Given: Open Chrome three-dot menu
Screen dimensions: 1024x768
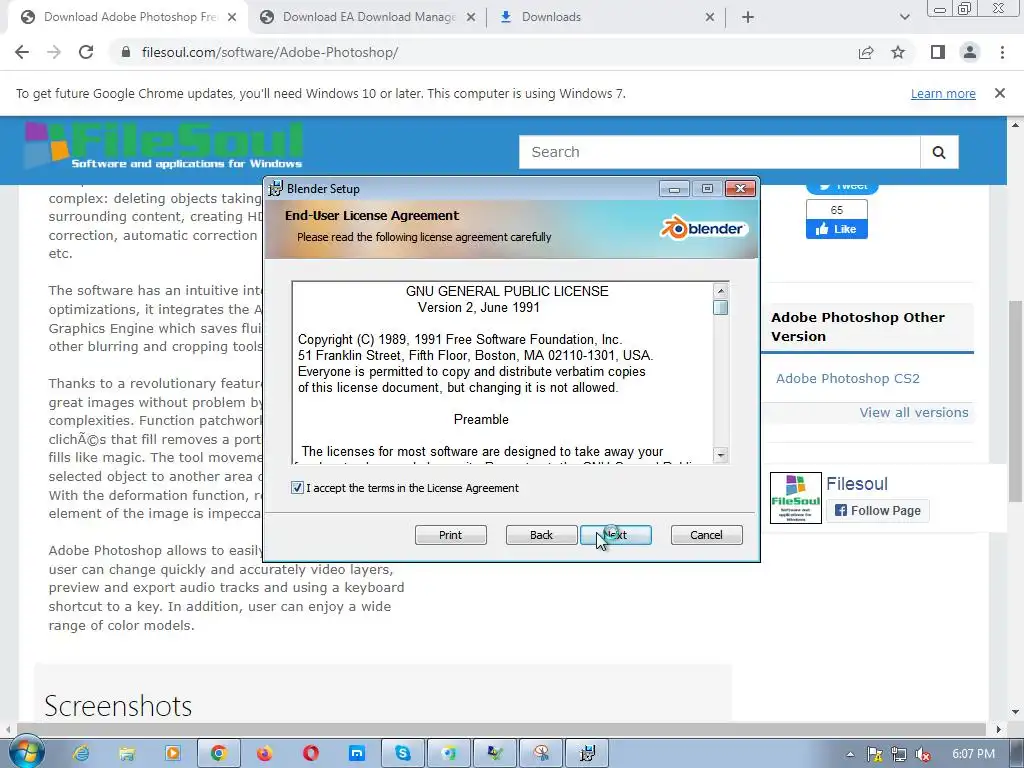Looking at the screenshot, I should pyautogui.click(x=1002, y=52).
